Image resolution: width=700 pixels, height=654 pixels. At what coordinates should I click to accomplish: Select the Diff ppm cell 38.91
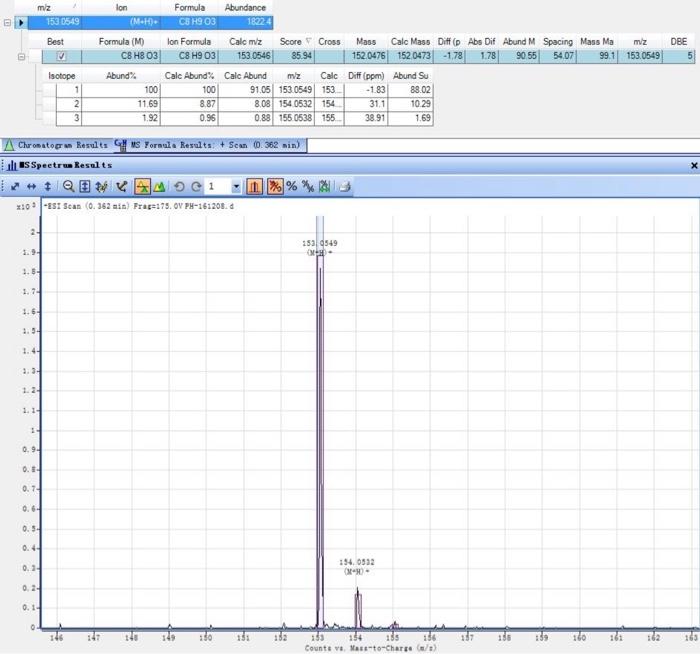[x=366, y=118]
